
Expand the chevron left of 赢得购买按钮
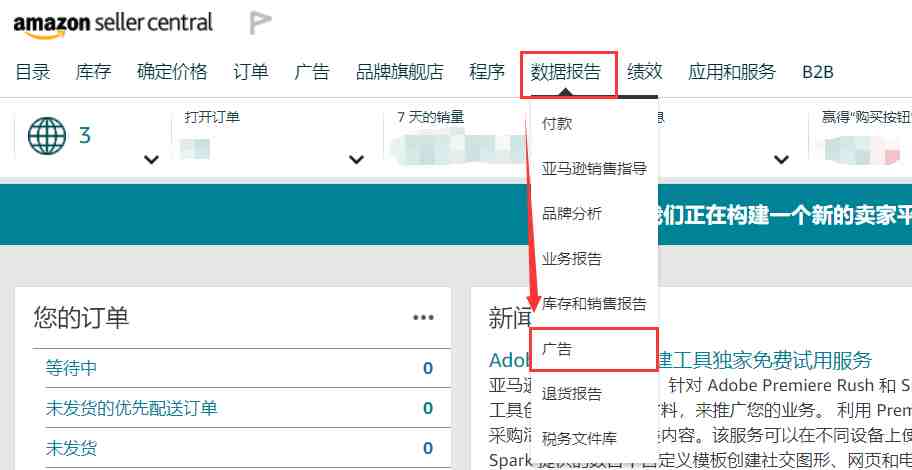point(782,159)
